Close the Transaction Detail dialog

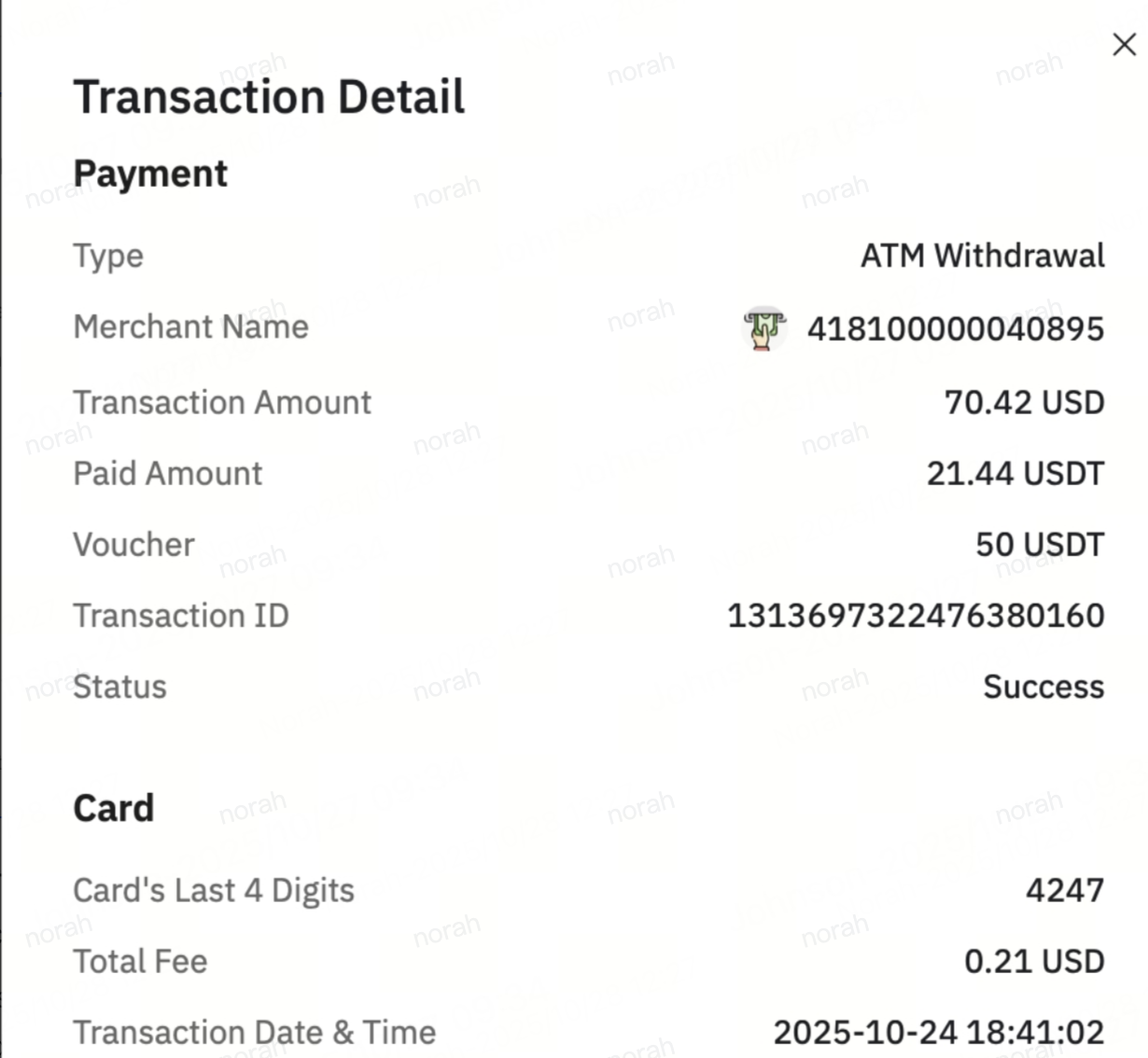[1124, 45]
